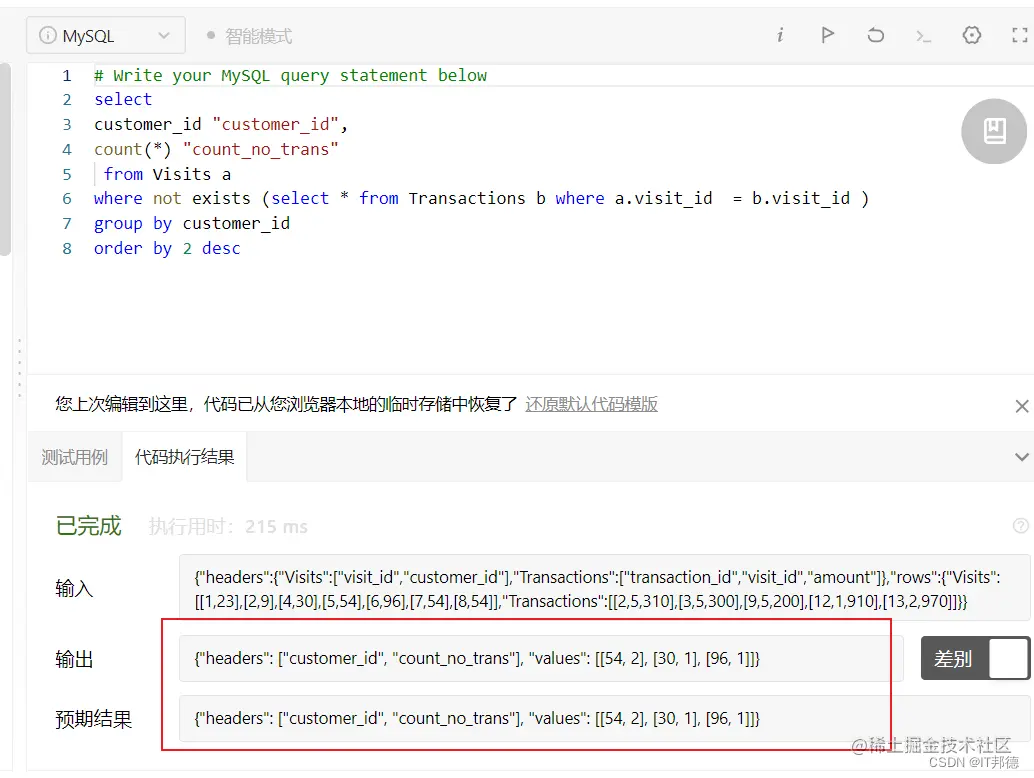Collapse the results panel chevron
The width and height of the screenshot is (1034, 778).
[x=1021, y=457]
